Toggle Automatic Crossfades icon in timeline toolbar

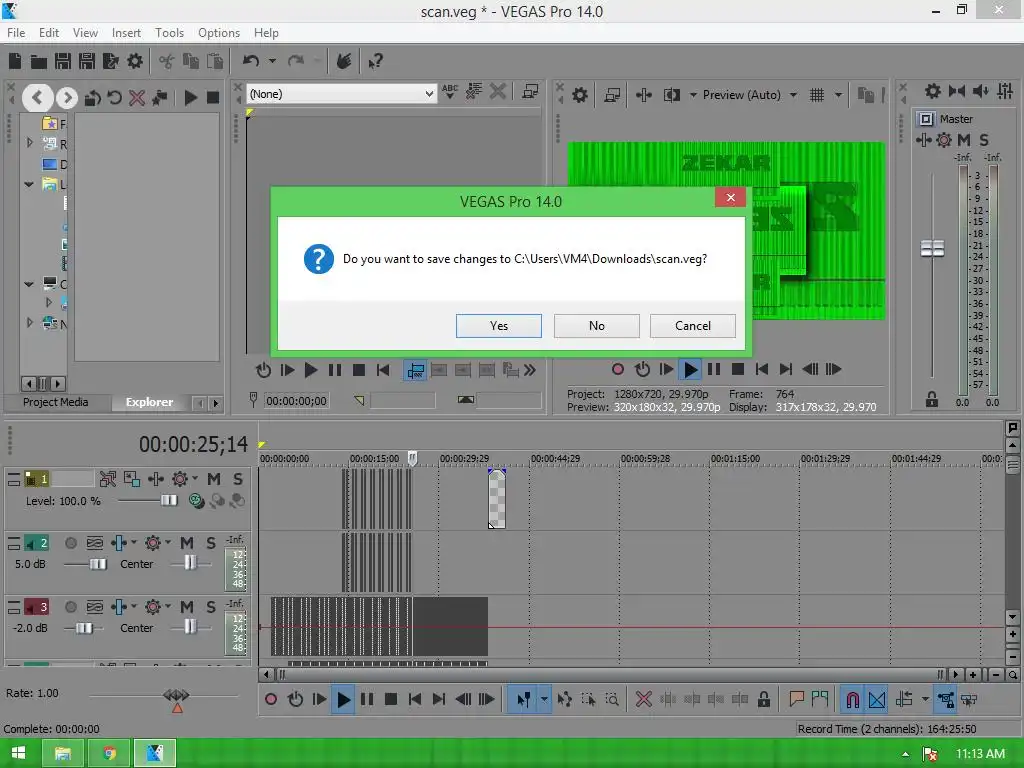pos(877,699)
